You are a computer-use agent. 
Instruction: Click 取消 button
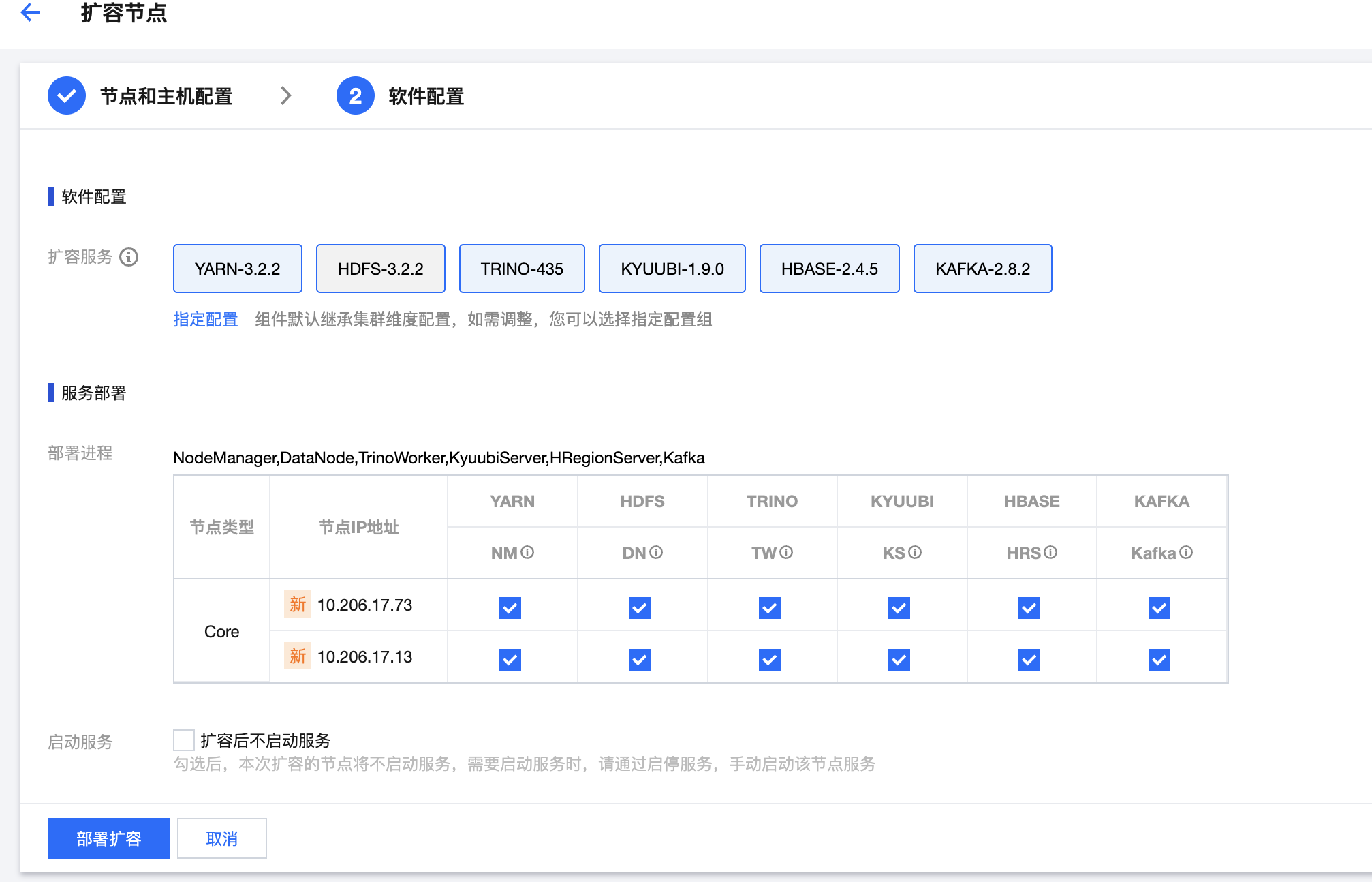[x=221, y=838]
